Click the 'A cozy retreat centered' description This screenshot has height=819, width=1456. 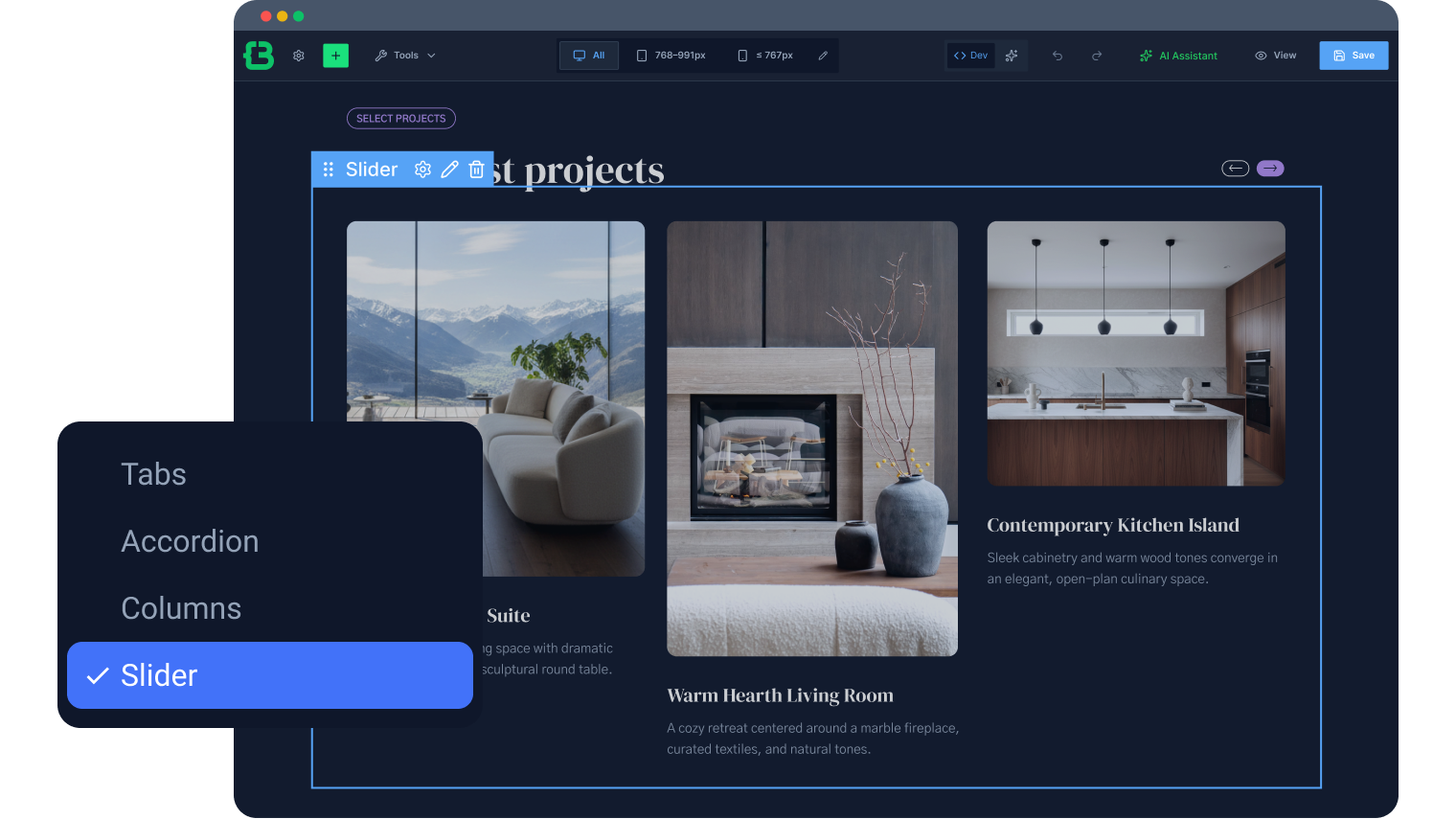coord(812,739)
